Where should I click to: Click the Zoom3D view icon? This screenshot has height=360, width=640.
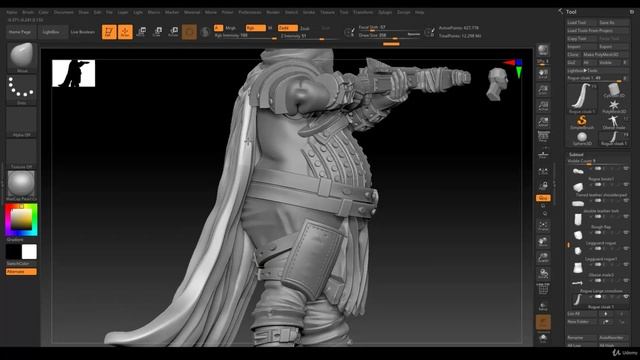click(x=543, y=258)
